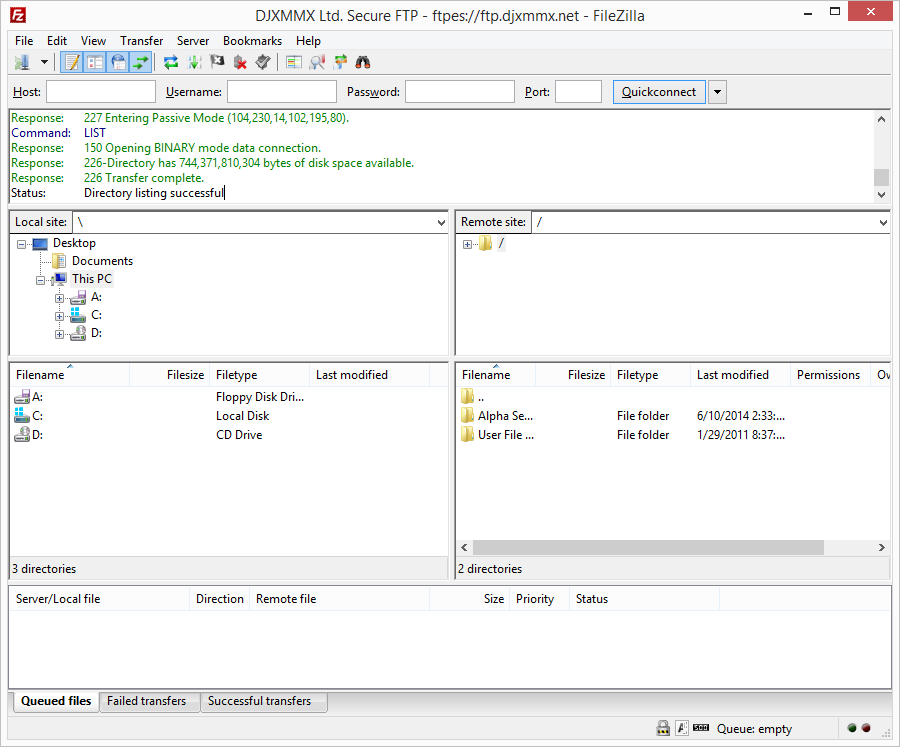
Task: Open the Bookmarks menu
Action: tap(252, 41)
